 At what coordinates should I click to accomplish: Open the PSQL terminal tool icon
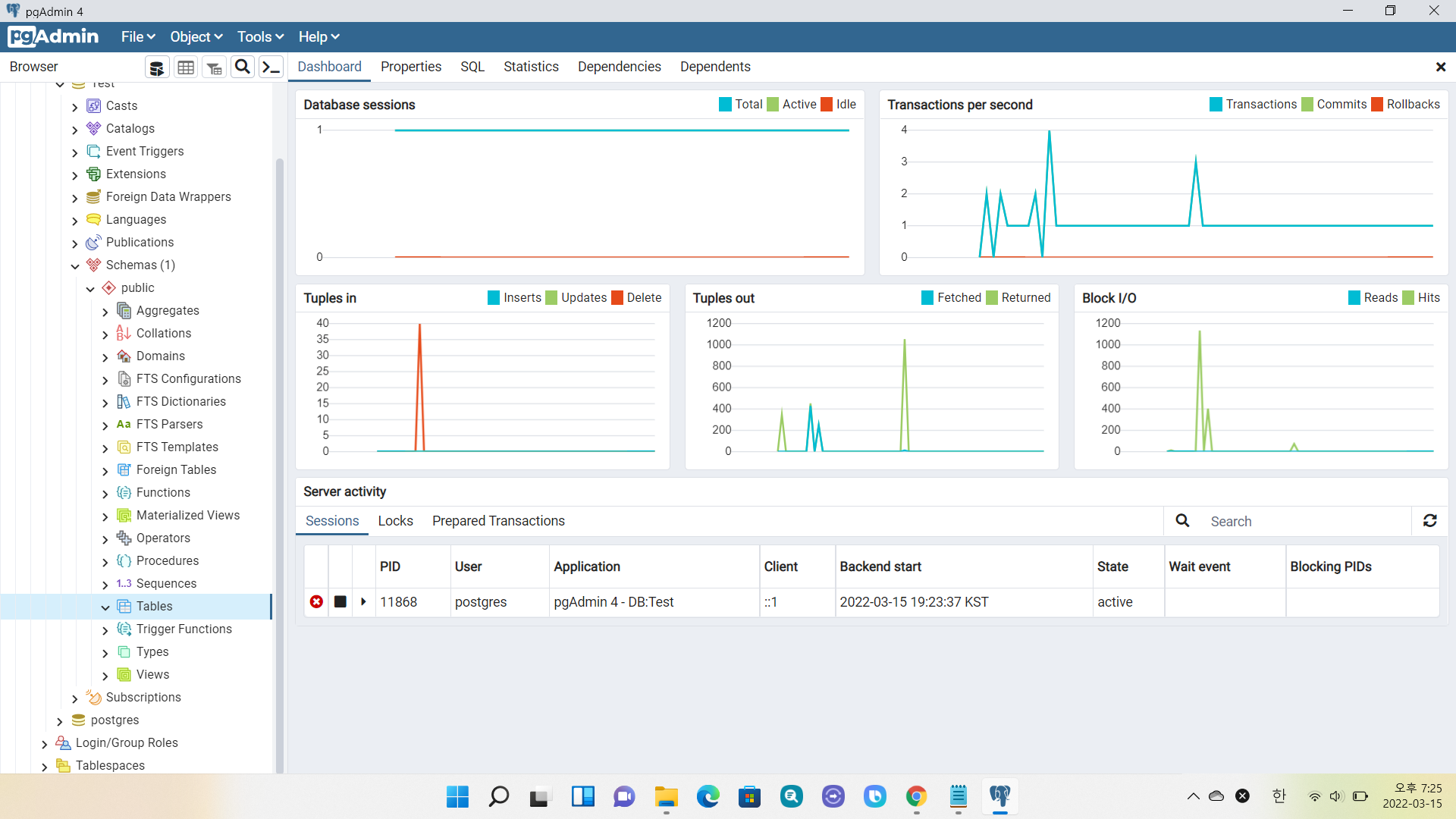click(271, 67)
